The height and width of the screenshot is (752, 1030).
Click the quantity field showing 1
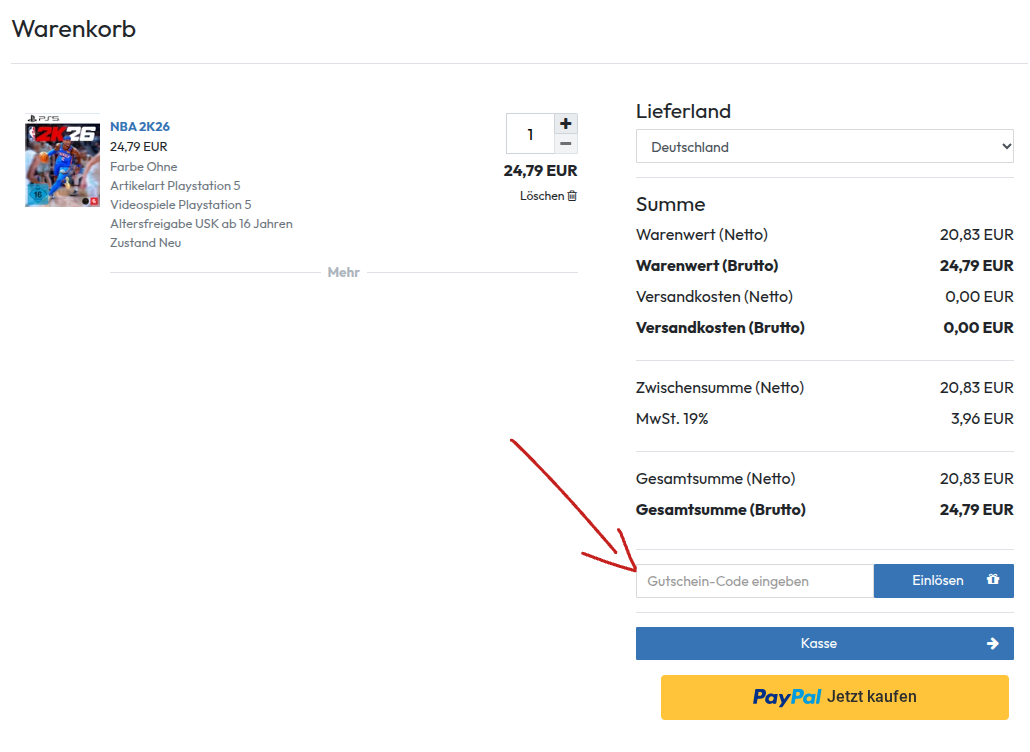coord(530,134)
